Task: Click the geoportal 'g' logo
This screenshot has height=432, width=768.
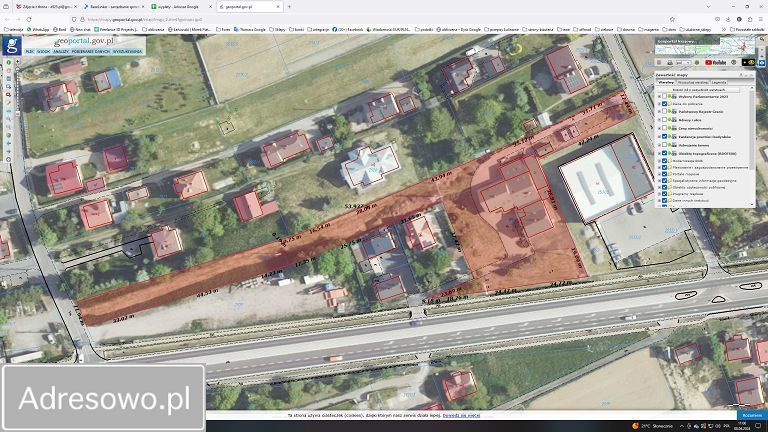Action: (12, 45)
